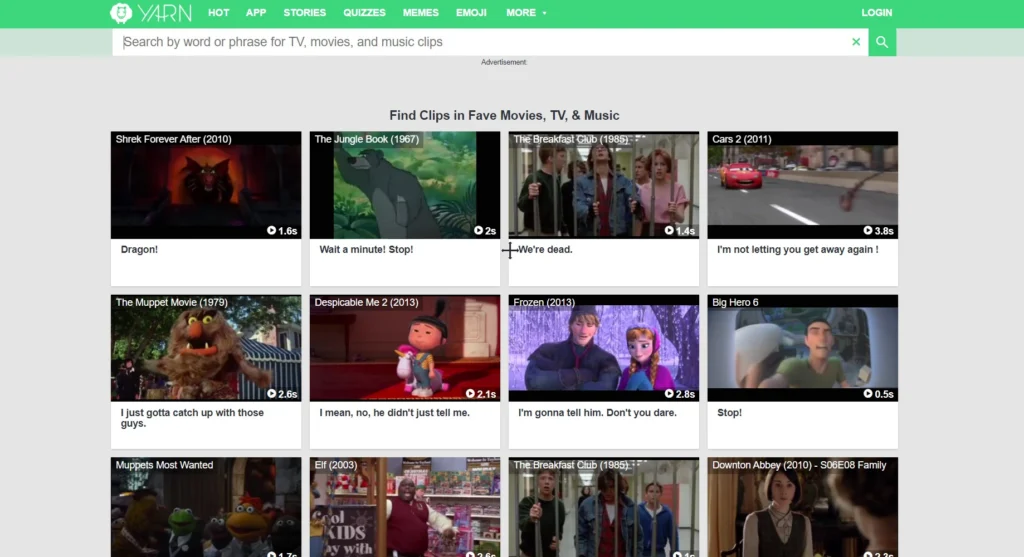The image size is (1024, 557).
Task: Play the 1.4s Breakfast Club clip
Action: pos(680,231)
